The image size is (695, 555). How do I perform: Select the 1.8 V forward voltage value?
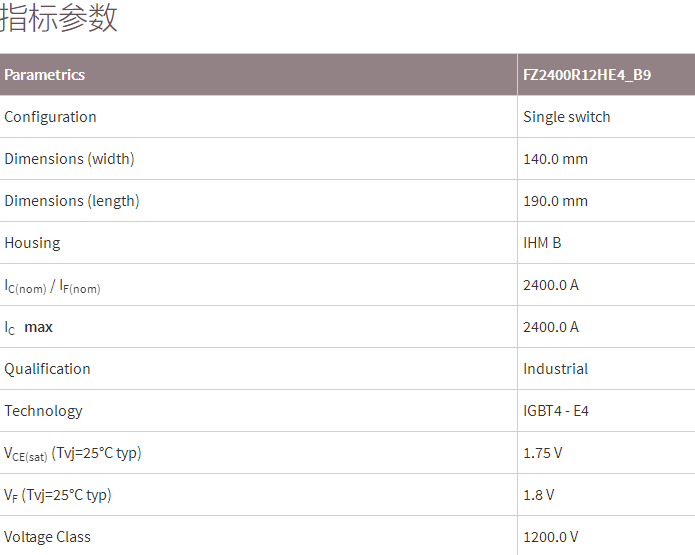pos(538,495)
